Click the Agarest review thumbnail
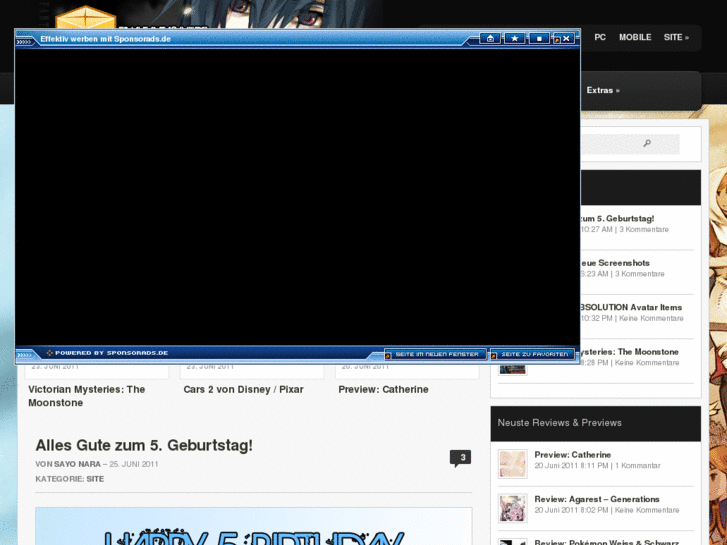 512,508
